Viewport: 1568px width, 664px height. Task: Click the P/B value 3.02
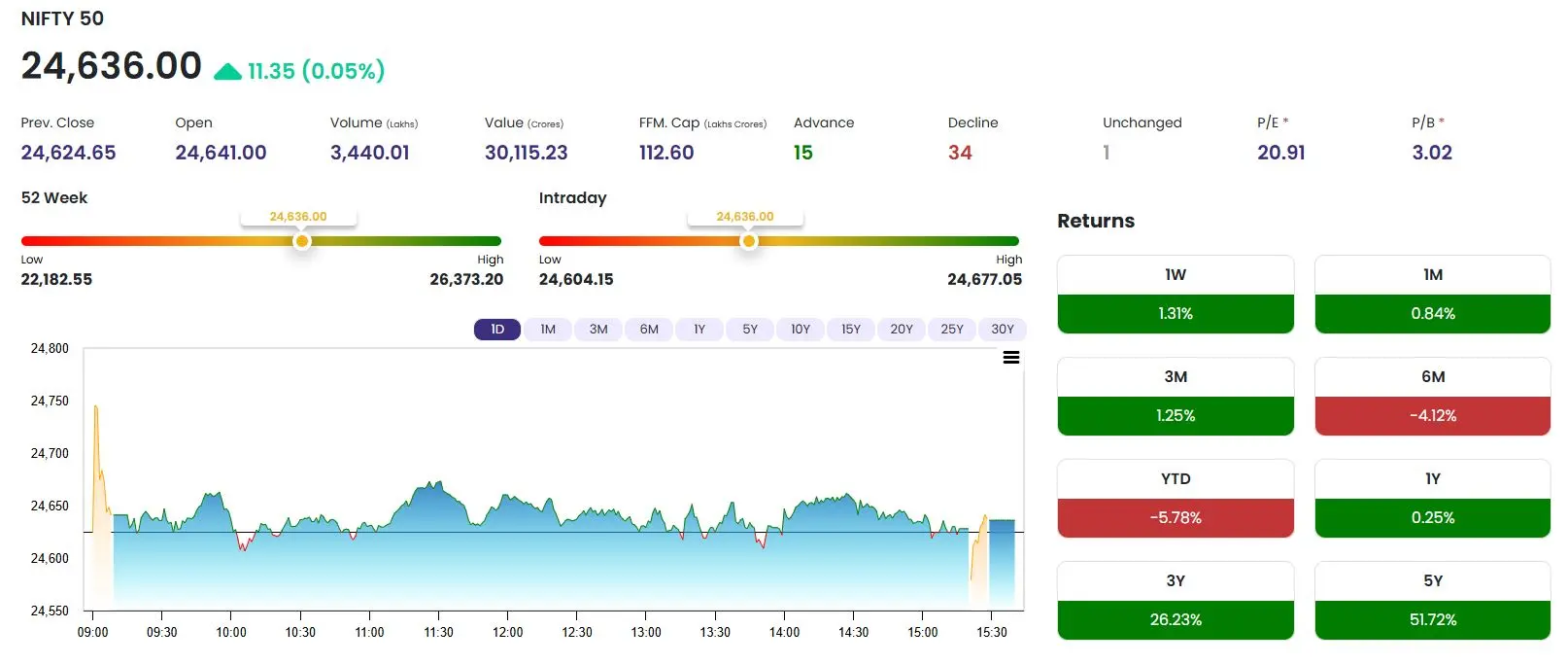pyautogui.click(x=1432, y=153)
